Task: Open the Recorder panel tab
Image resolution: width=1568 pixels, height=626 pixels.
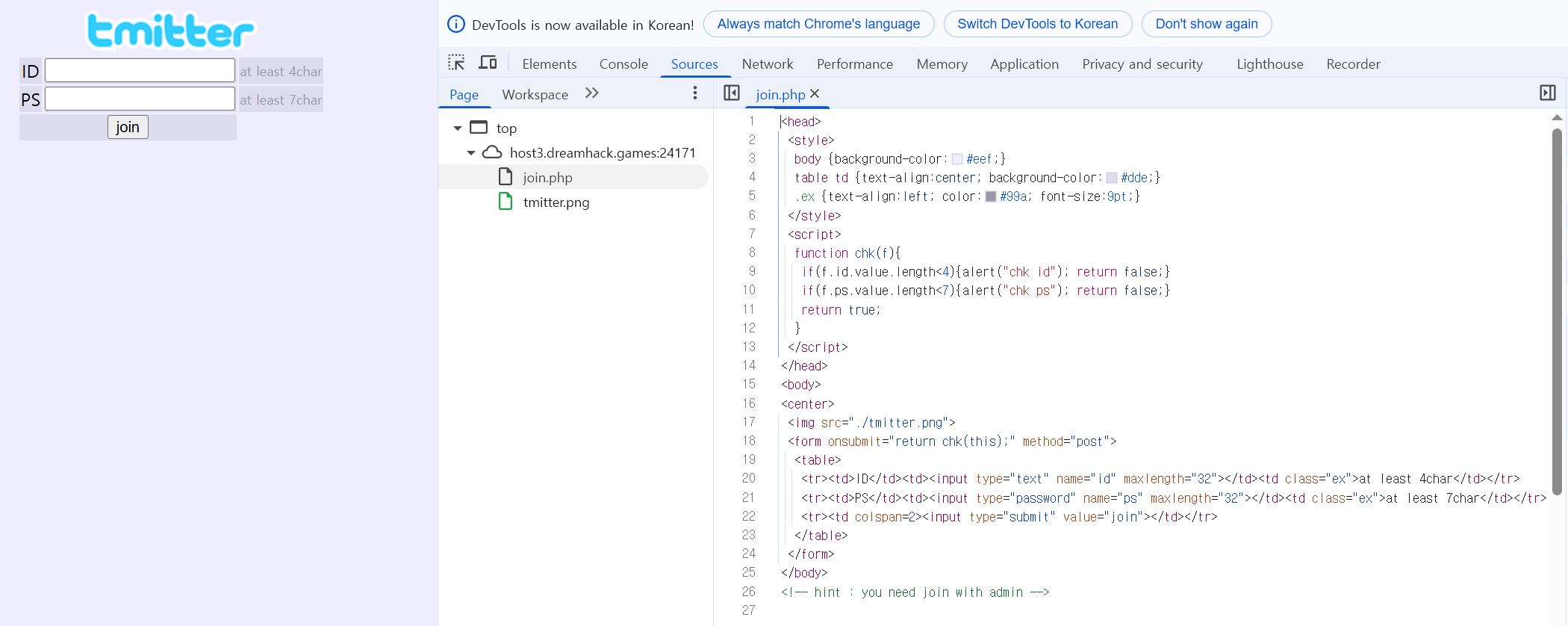Action: tap(1353, 63)
